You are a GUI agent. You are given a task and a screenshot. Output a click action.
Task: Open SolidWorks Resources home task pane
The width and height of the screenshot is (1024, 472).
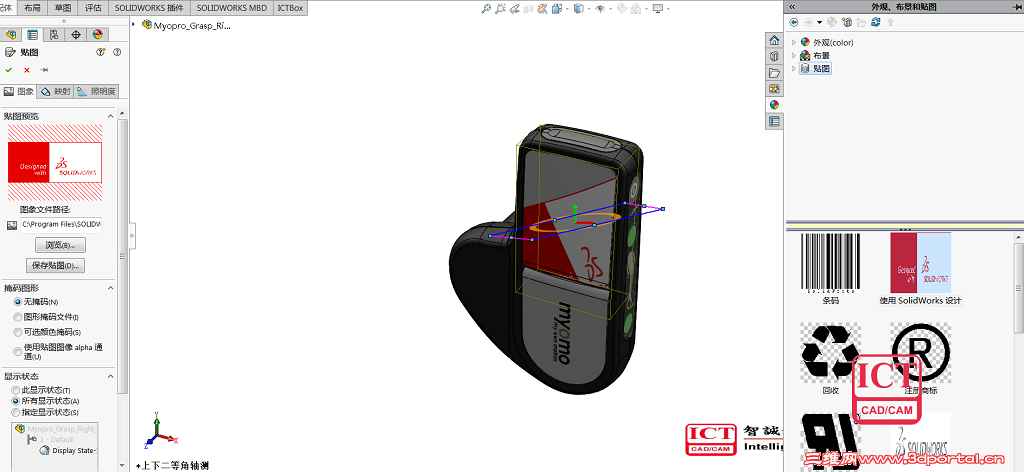774,40
